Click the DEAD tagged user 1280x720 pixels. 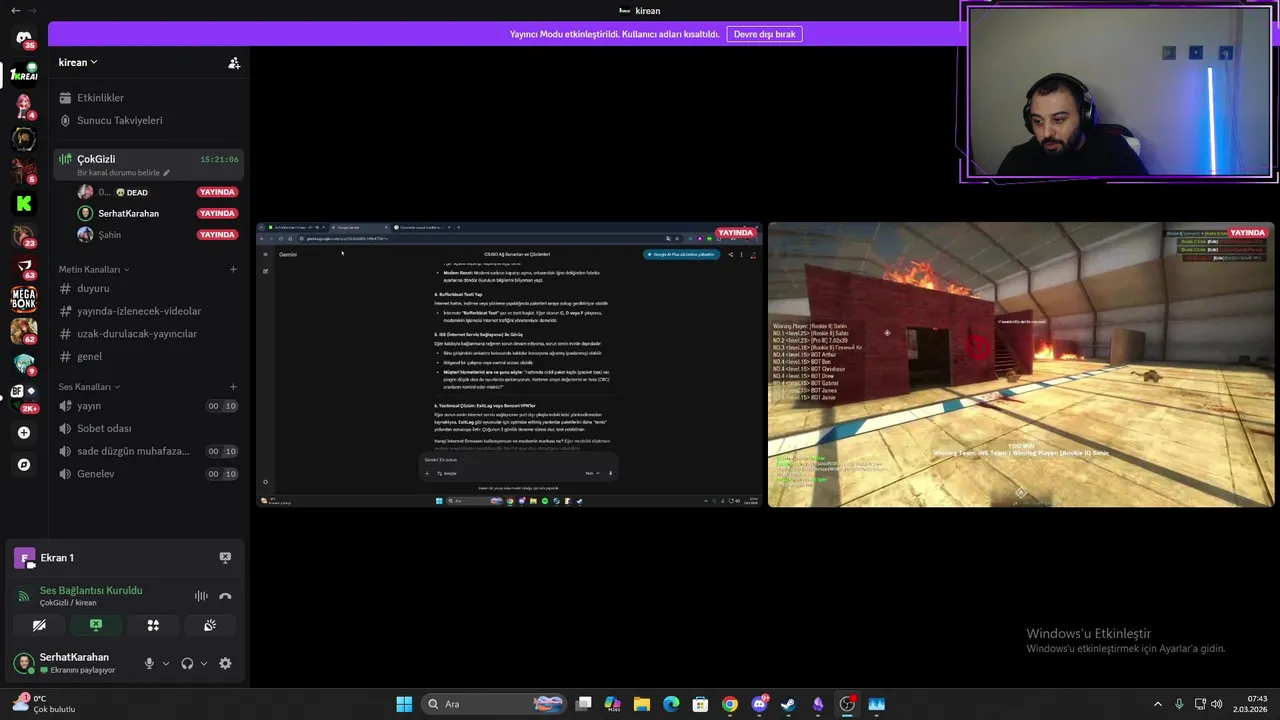pos(158,192)
